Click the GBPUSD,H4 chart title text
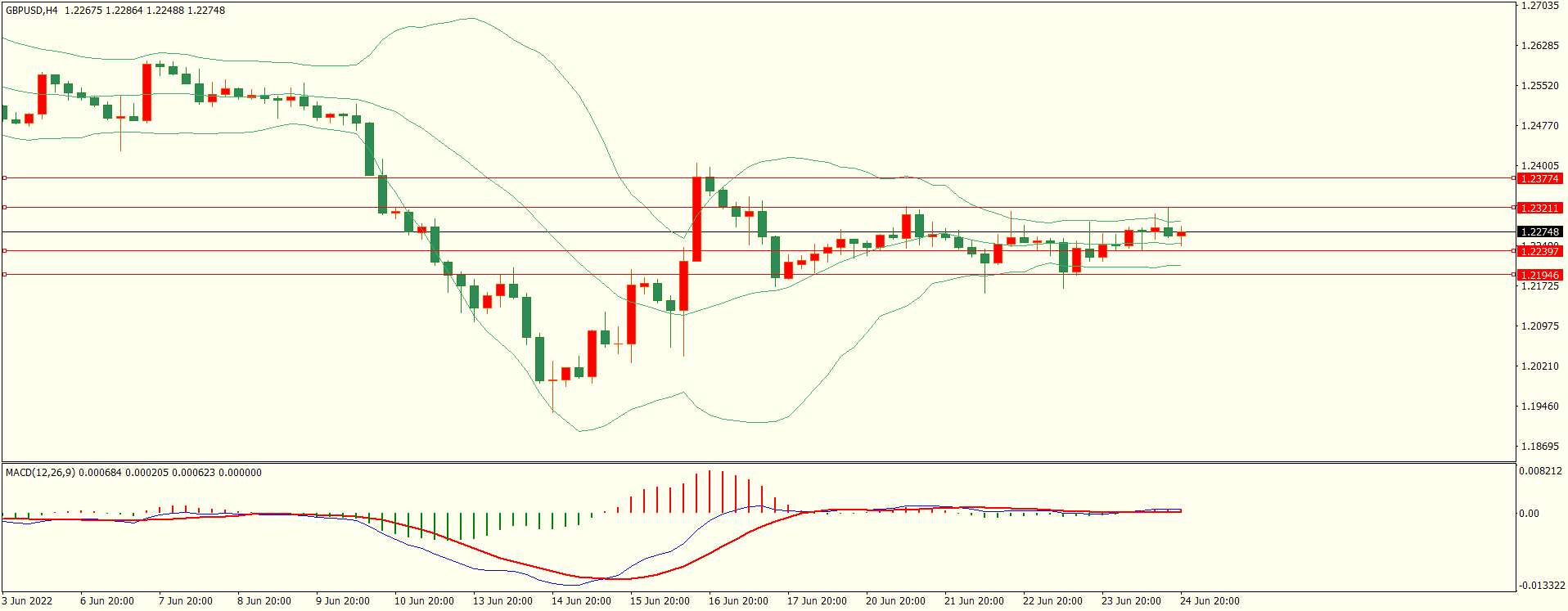The image size is (1568, 611). click(32, 11)
